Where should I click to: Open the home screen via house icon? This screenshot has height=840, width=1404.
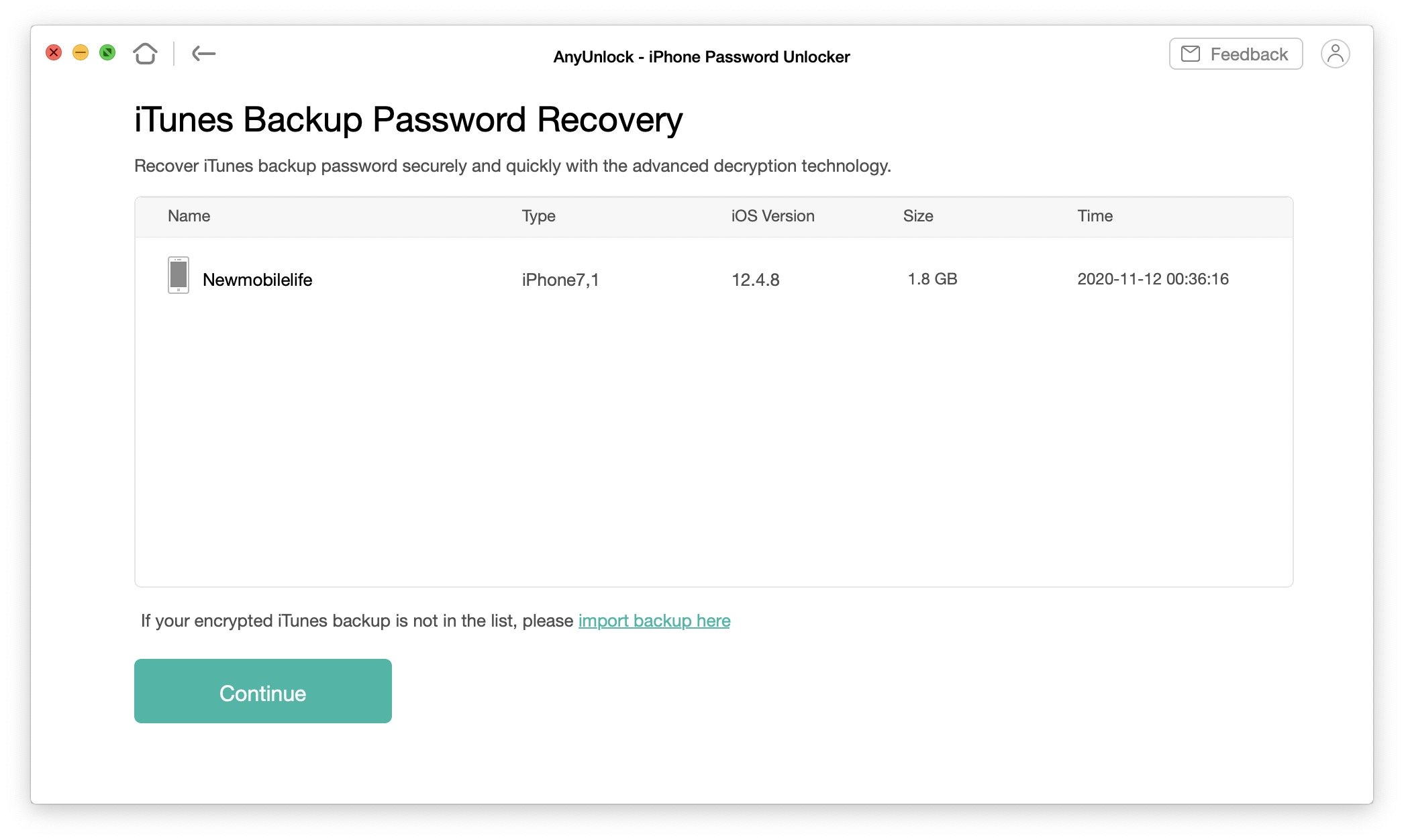click(x=145, y=53)
